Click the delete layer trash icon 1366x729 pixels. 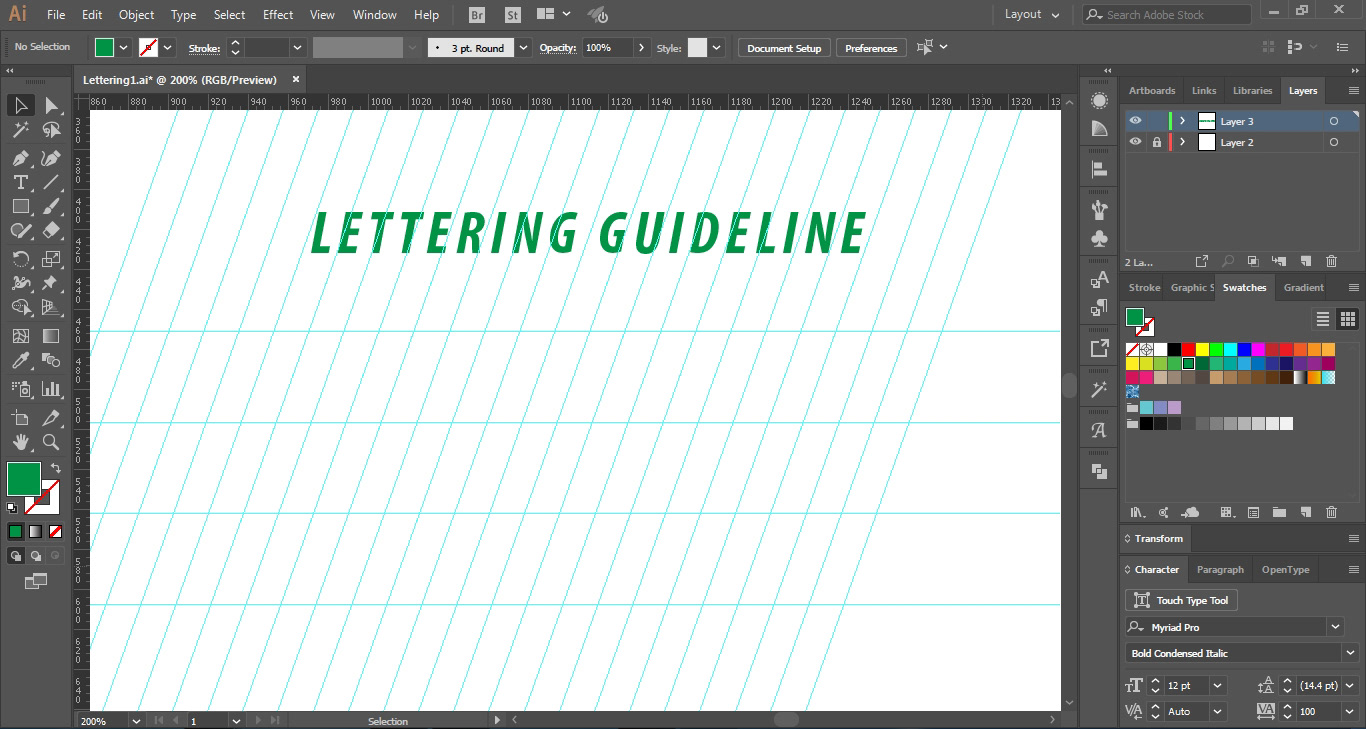pyautogui.click(x=1331, y=261)
